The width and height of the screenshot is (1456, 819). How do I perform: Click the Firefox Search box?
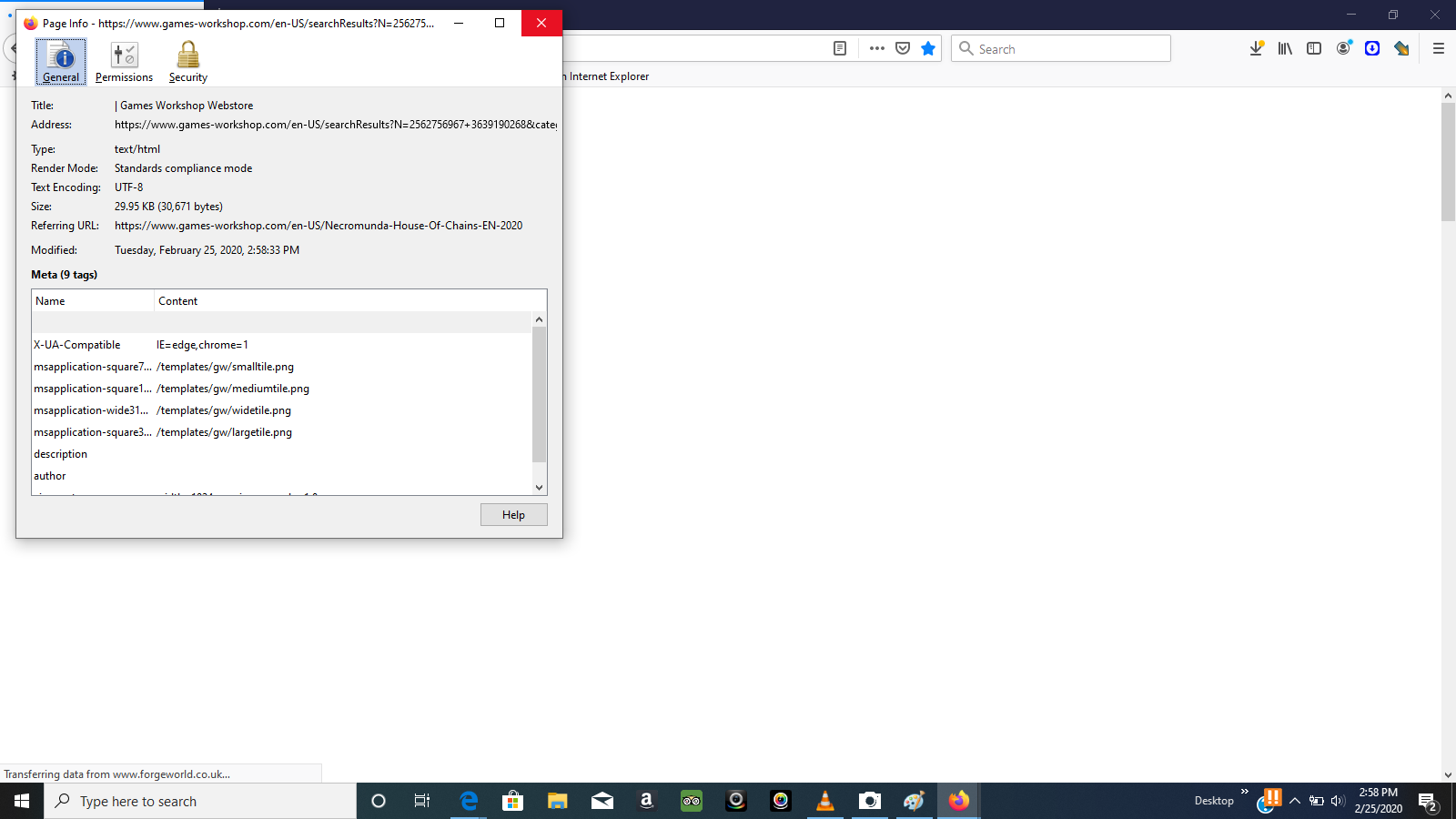point(1061,48)
